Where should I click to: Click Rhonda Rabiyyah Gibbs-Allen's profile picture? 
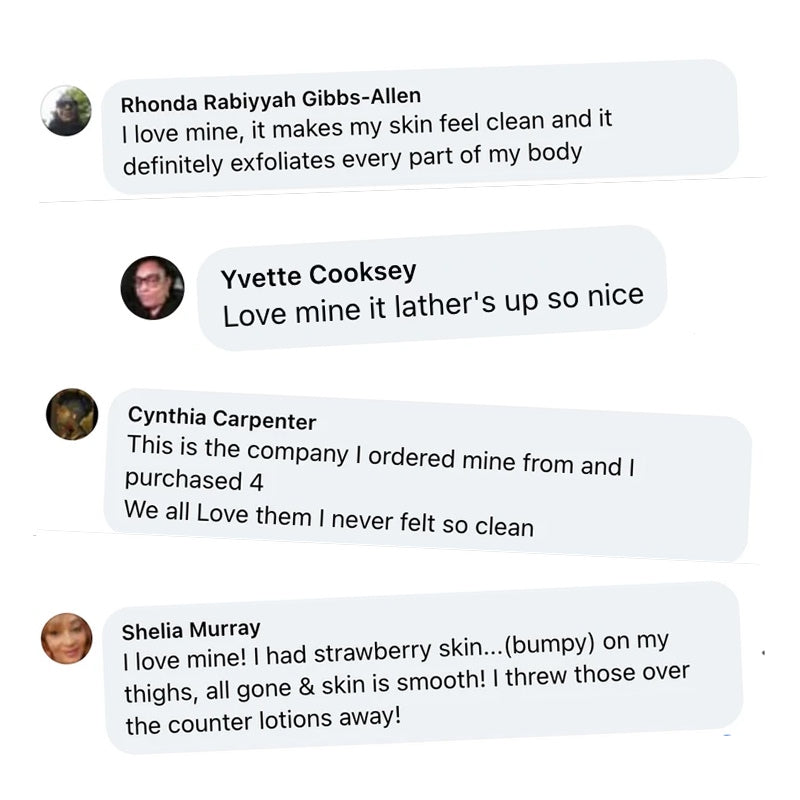(66, 110)
